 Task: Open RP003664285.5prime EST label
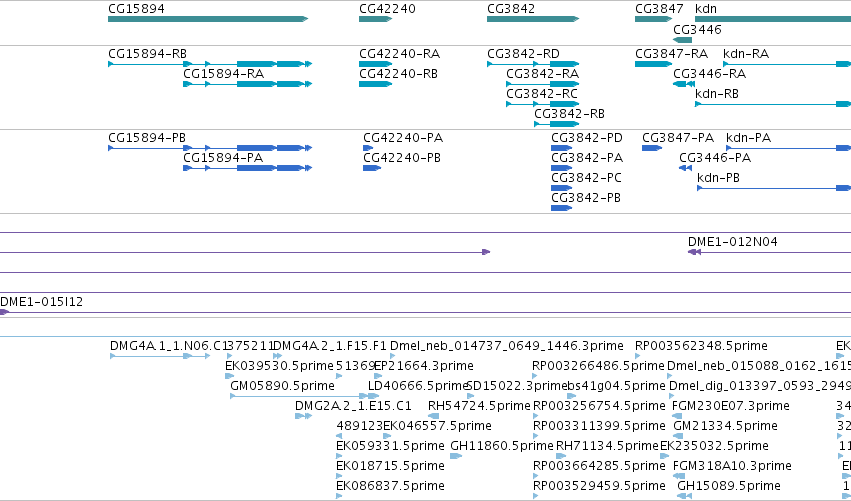[x=599, y=466]
